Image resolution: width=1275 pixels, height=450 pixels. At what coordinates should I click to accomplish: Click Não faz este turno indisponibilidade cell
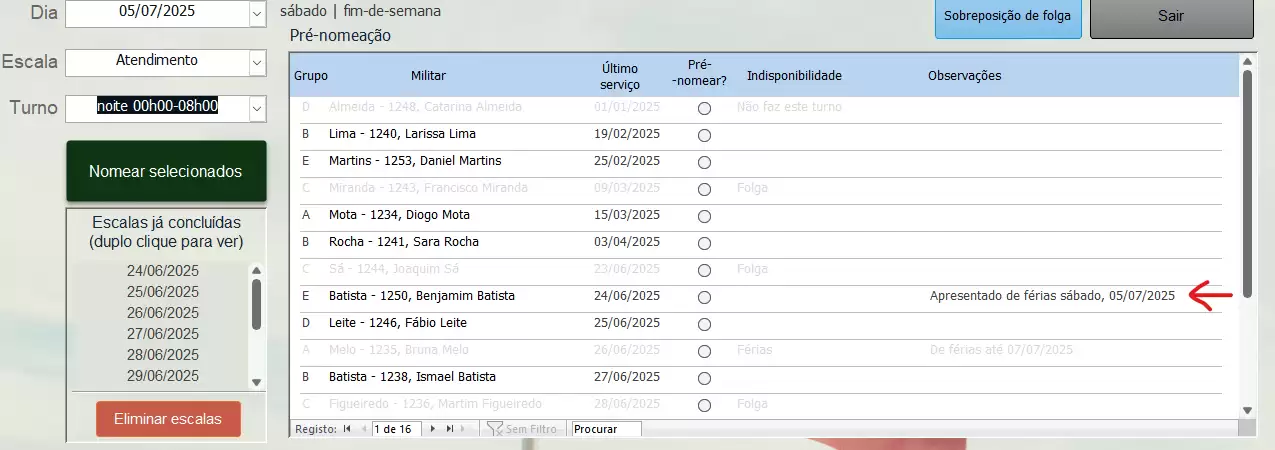point(789,107)
